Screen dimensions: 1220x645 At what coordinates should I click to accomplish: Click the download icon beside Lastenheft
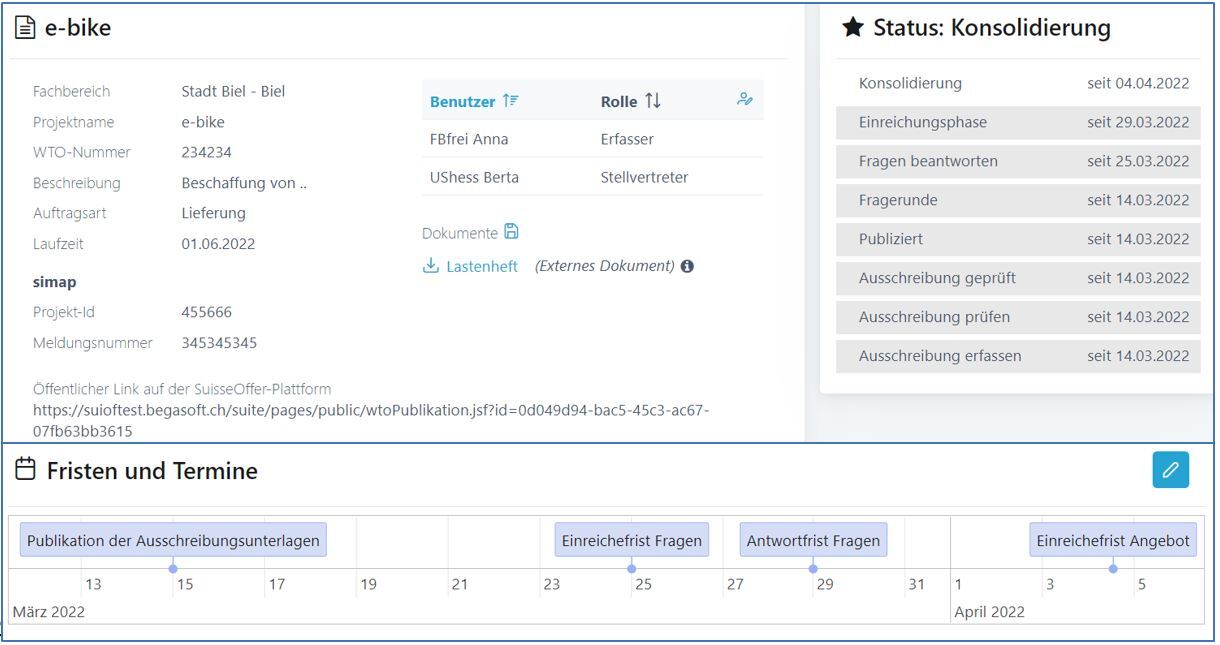tap(431, 266)
